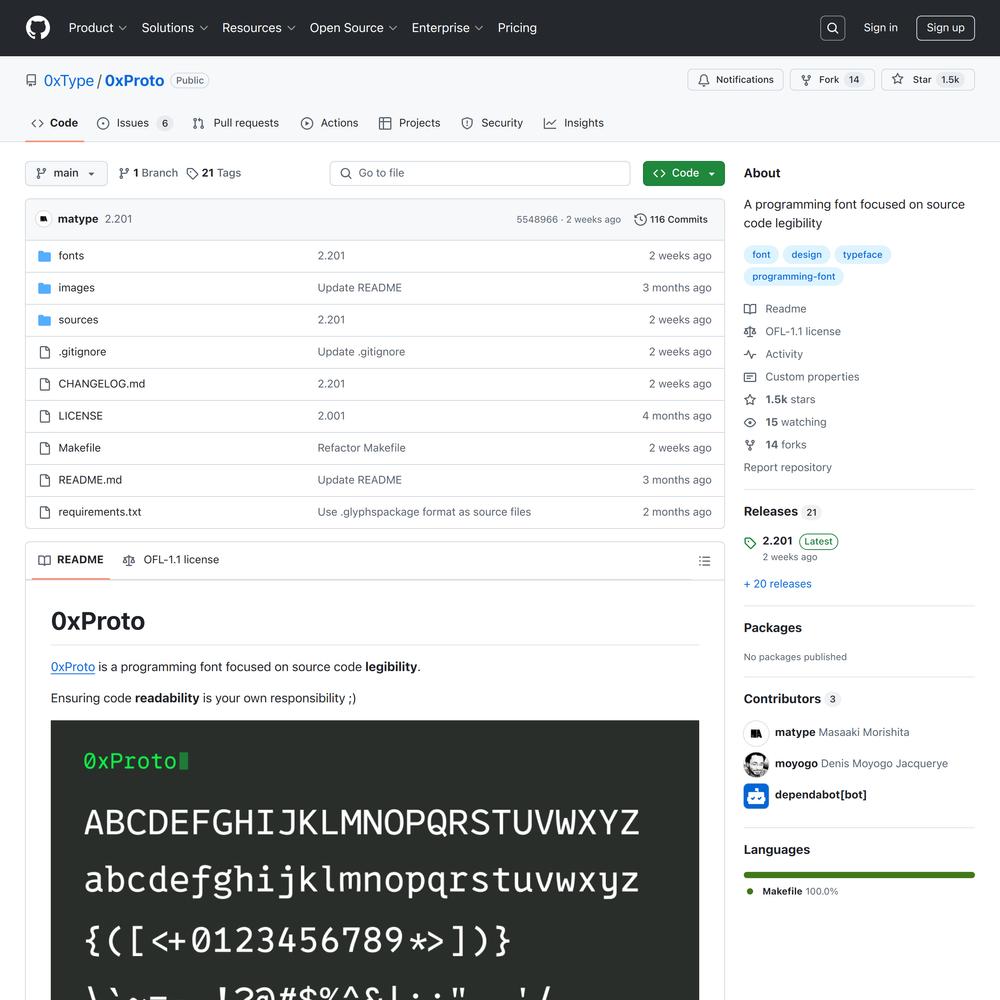
Task: Open the 1 Branch link
Action: pyautogui.click(x=149, y=173)
